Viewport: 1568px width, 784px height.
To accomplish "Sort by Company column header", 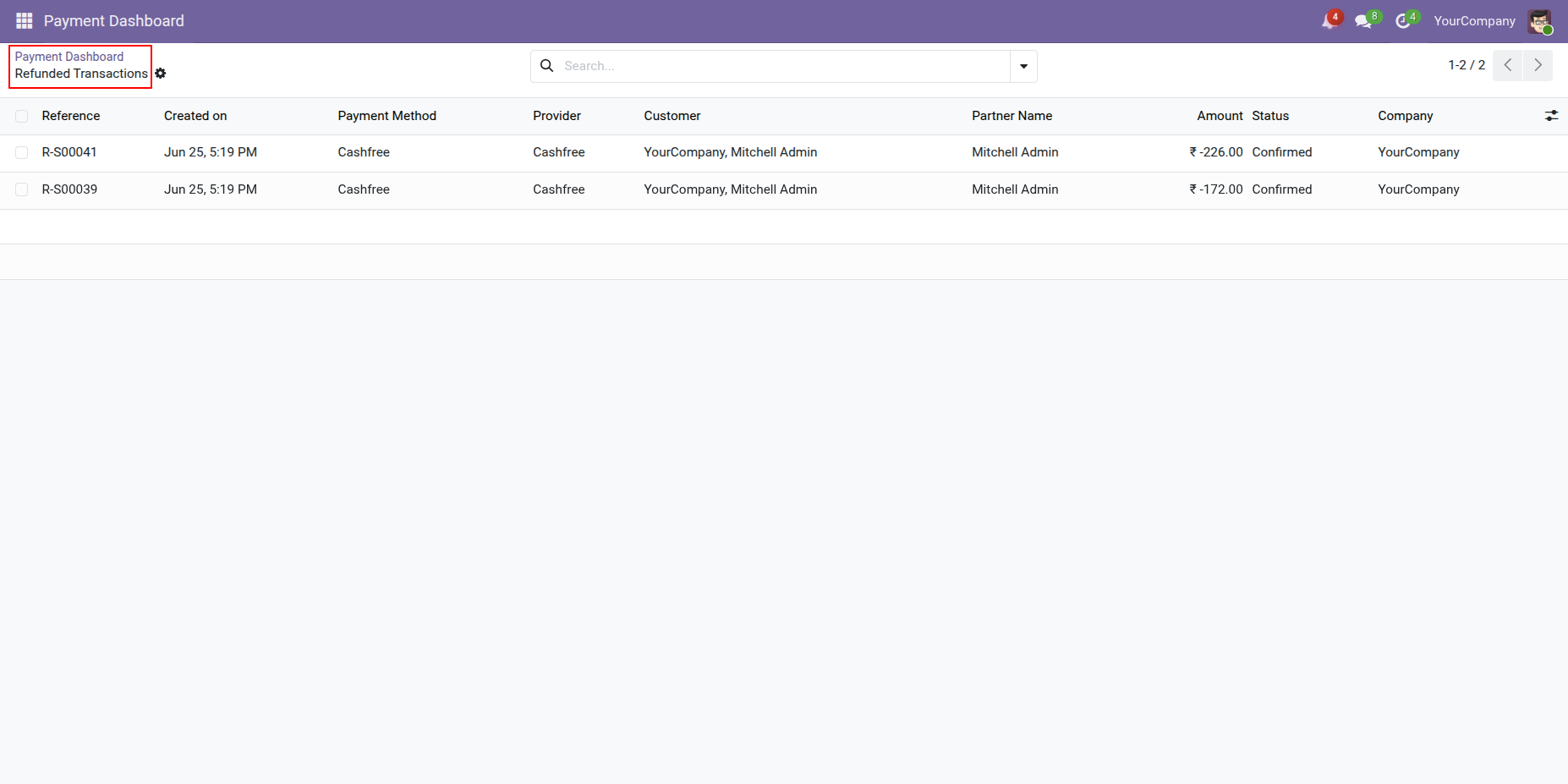I will [x=1406, y=116].
